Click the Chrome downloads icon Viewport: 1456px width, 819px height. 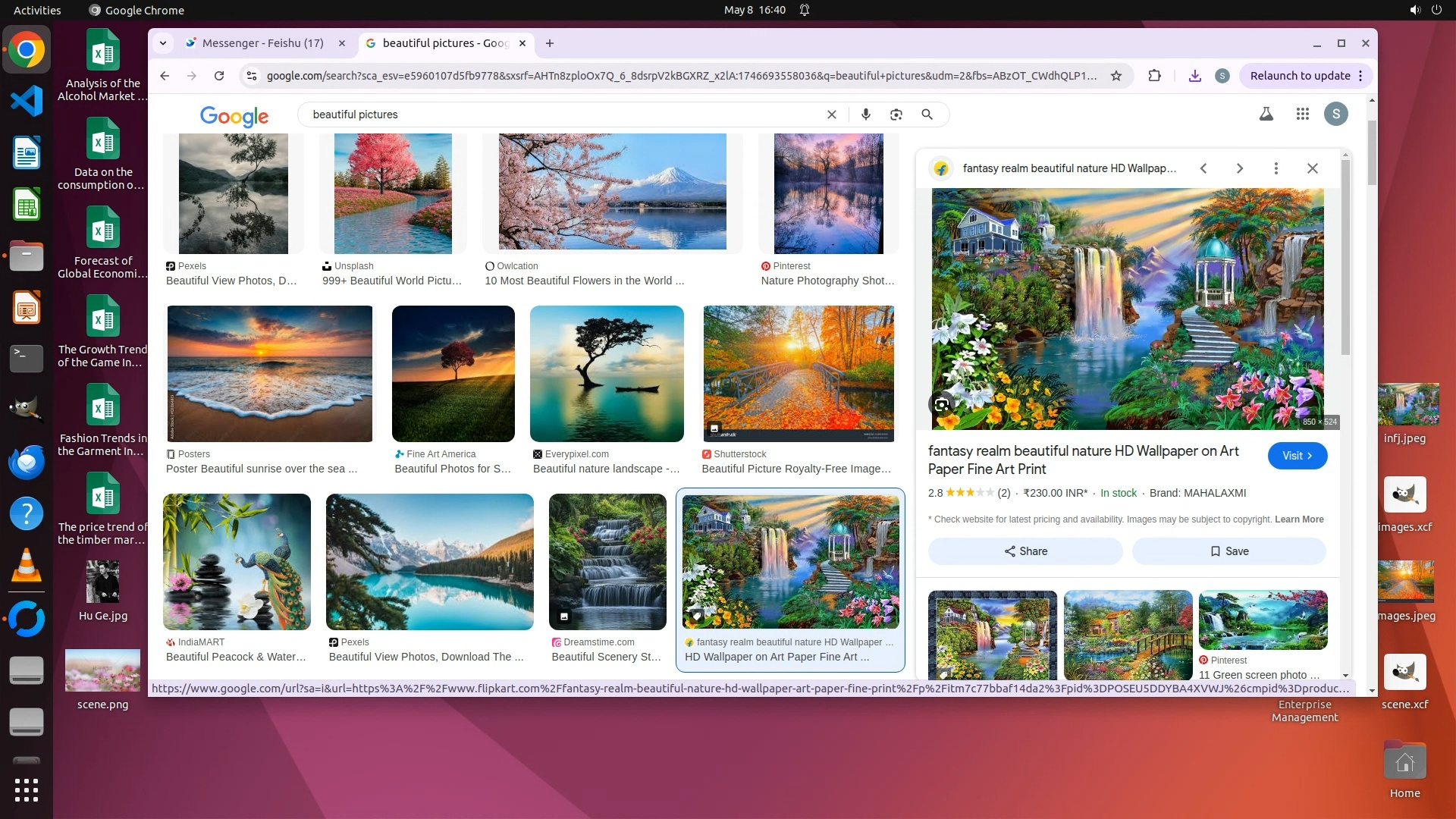point(1194,76)
